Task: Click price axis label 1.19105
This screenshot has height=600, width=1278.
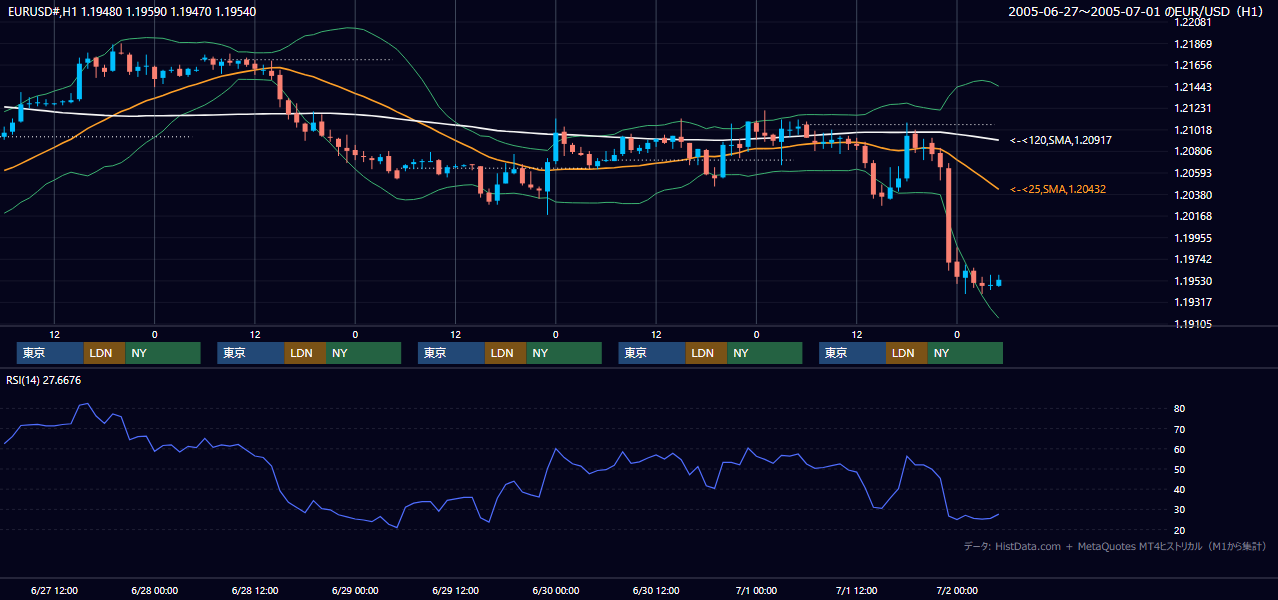Action: tap(1193, 324)
